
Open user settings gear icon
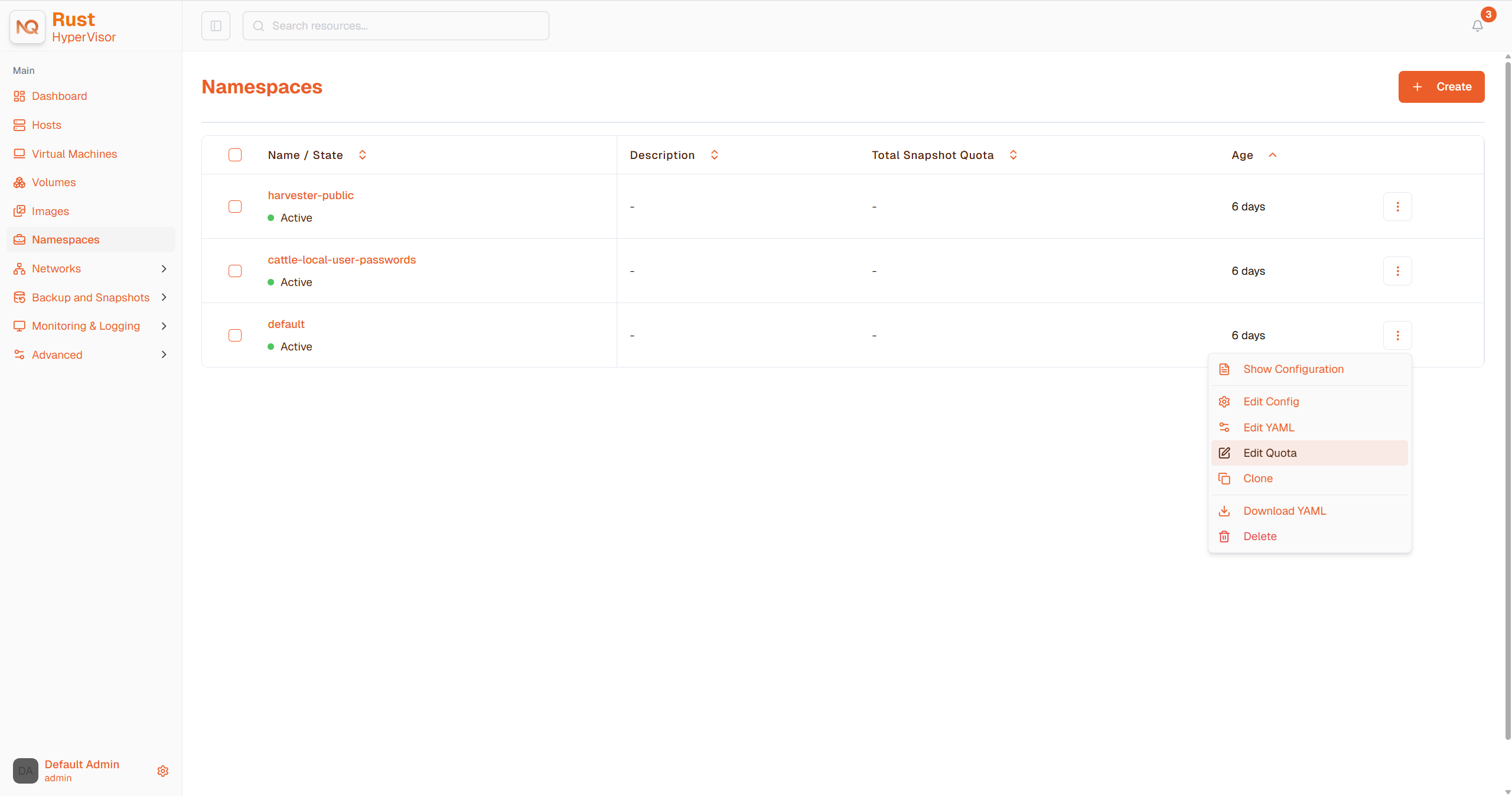[x=163, y=771]
